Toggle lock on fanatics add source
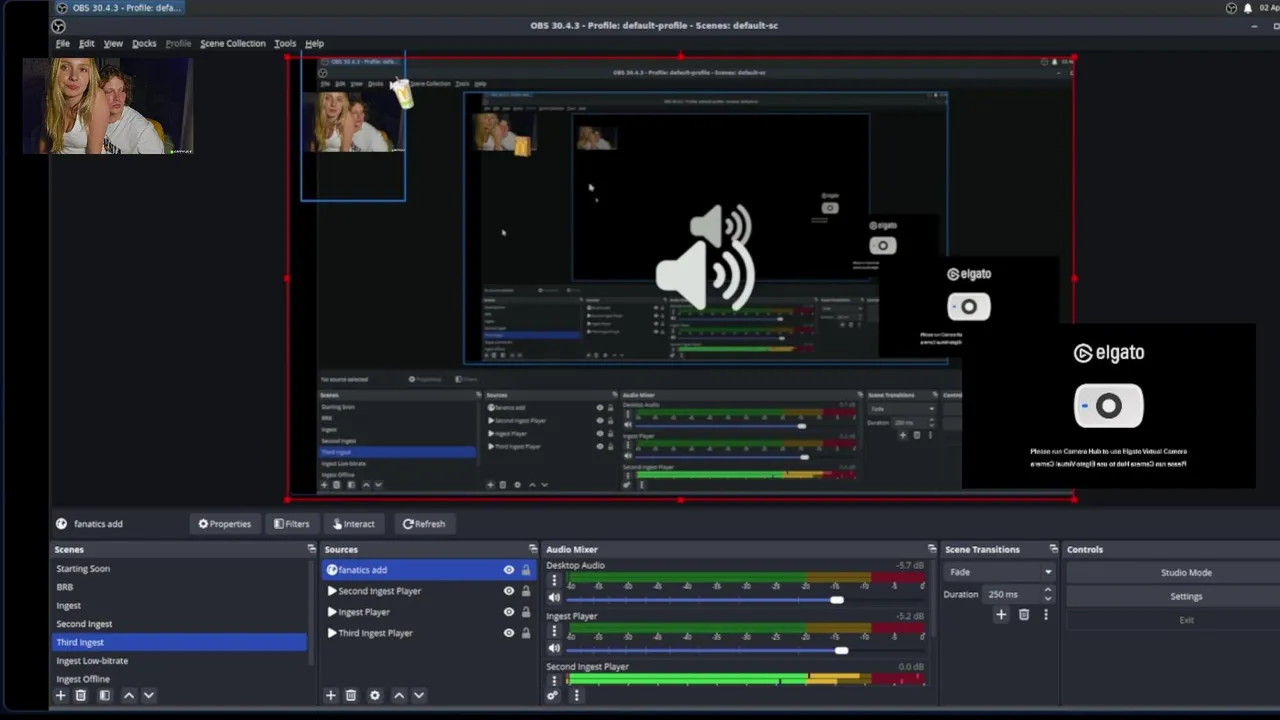 (x=526, y=570)
